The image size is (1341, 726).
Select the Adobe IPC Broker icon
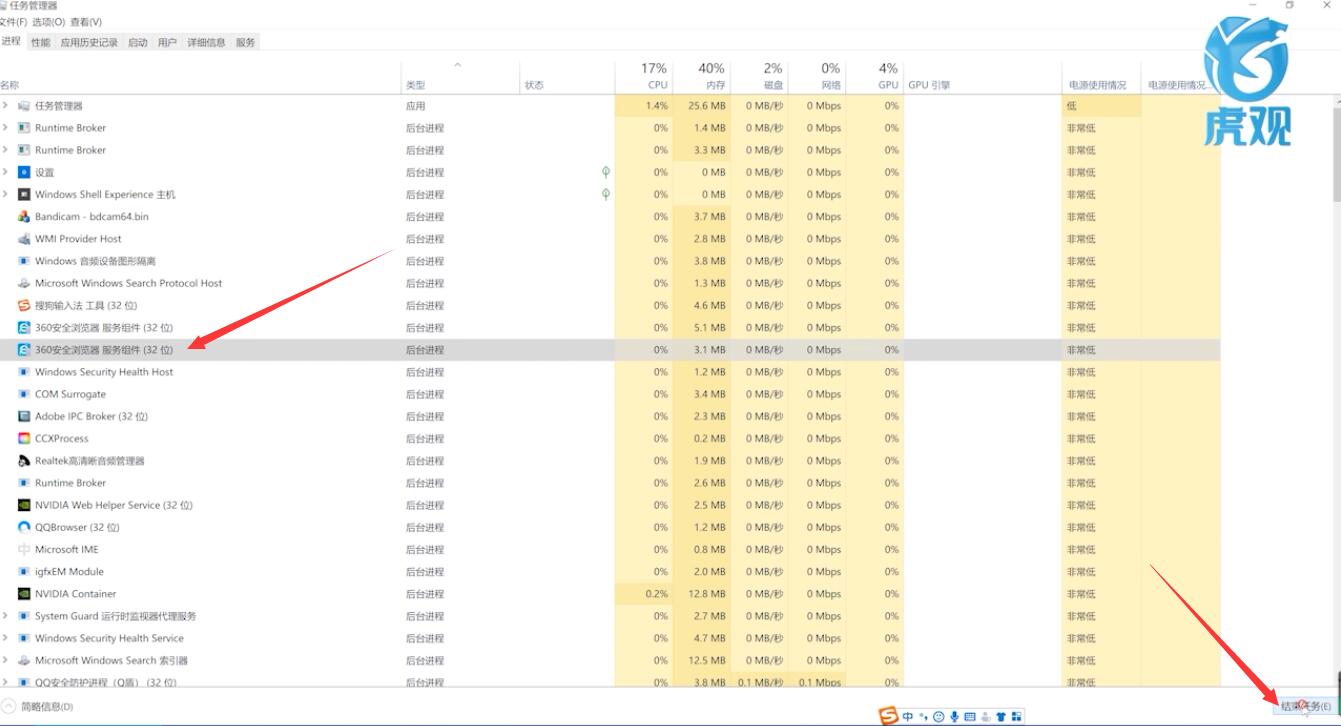click(24, 416)
